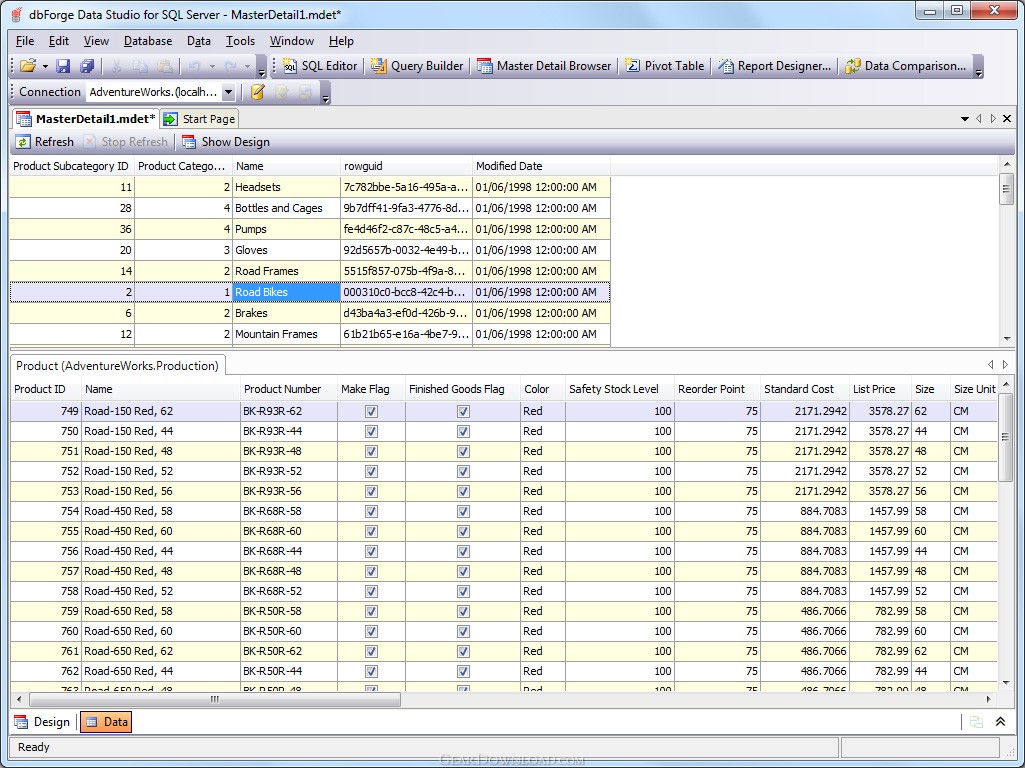Click the Data view icon
The height and width of the screenshot is (768, 1025).
92,722
